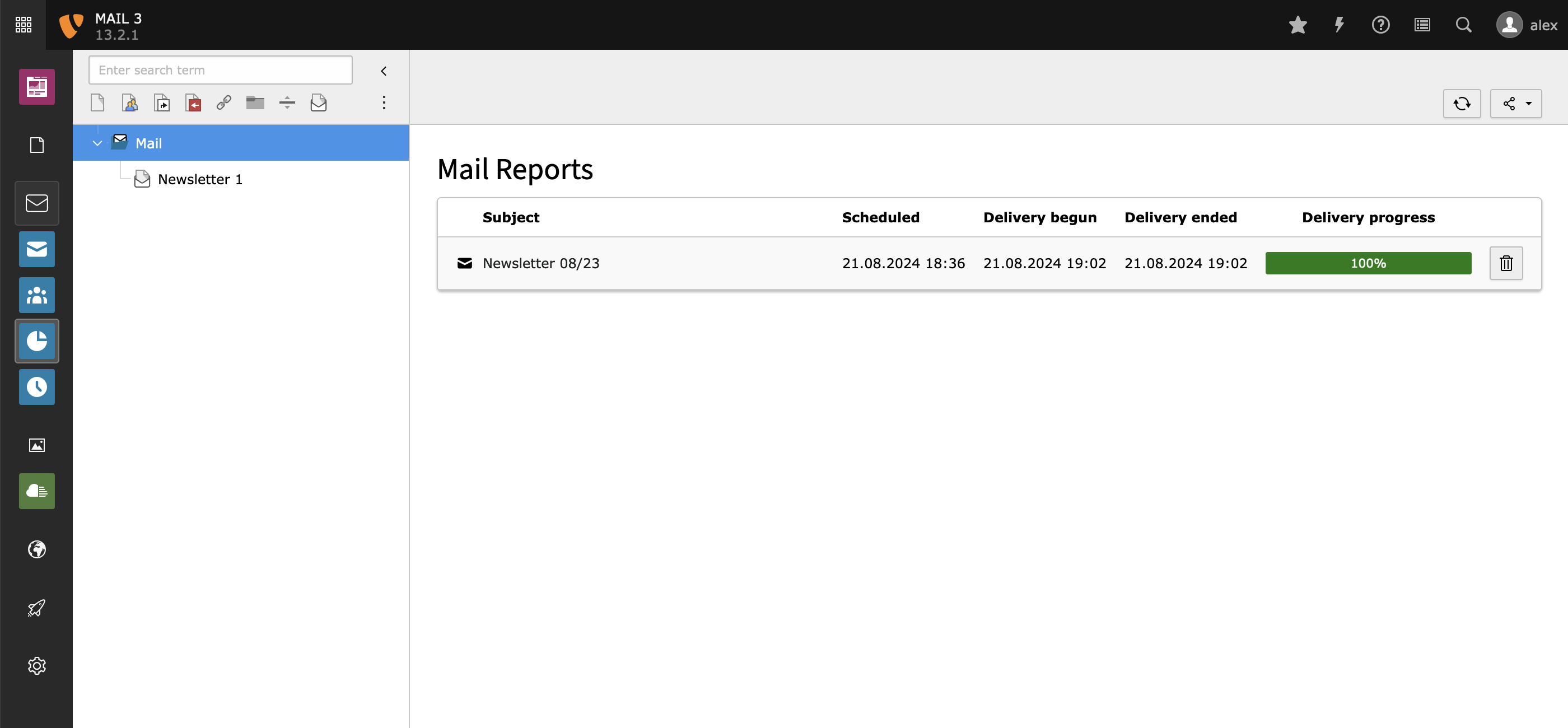
Task: Select Newsletter 1 in the page tree
Action: 200,180
